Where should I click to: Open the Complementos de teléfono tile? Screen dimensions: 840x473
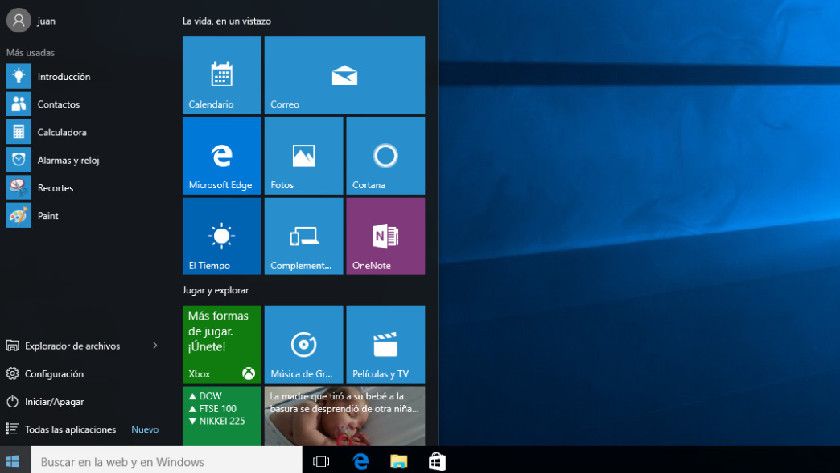click(304, 236)
